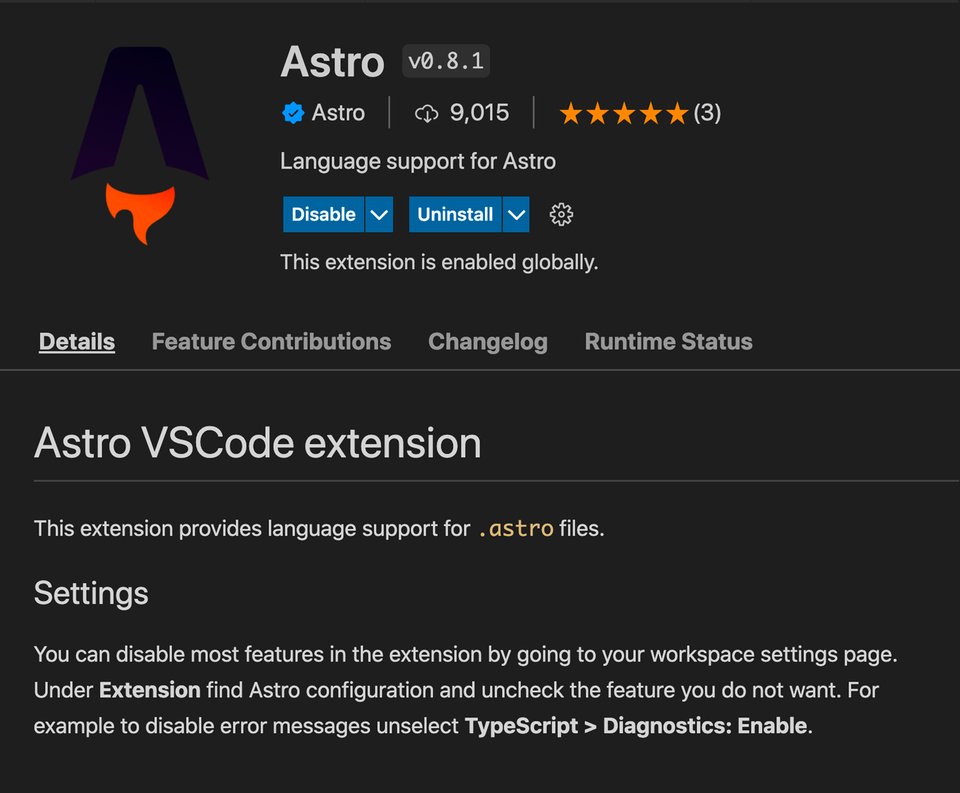Open the Runtime Status tab

pos(669,342)
